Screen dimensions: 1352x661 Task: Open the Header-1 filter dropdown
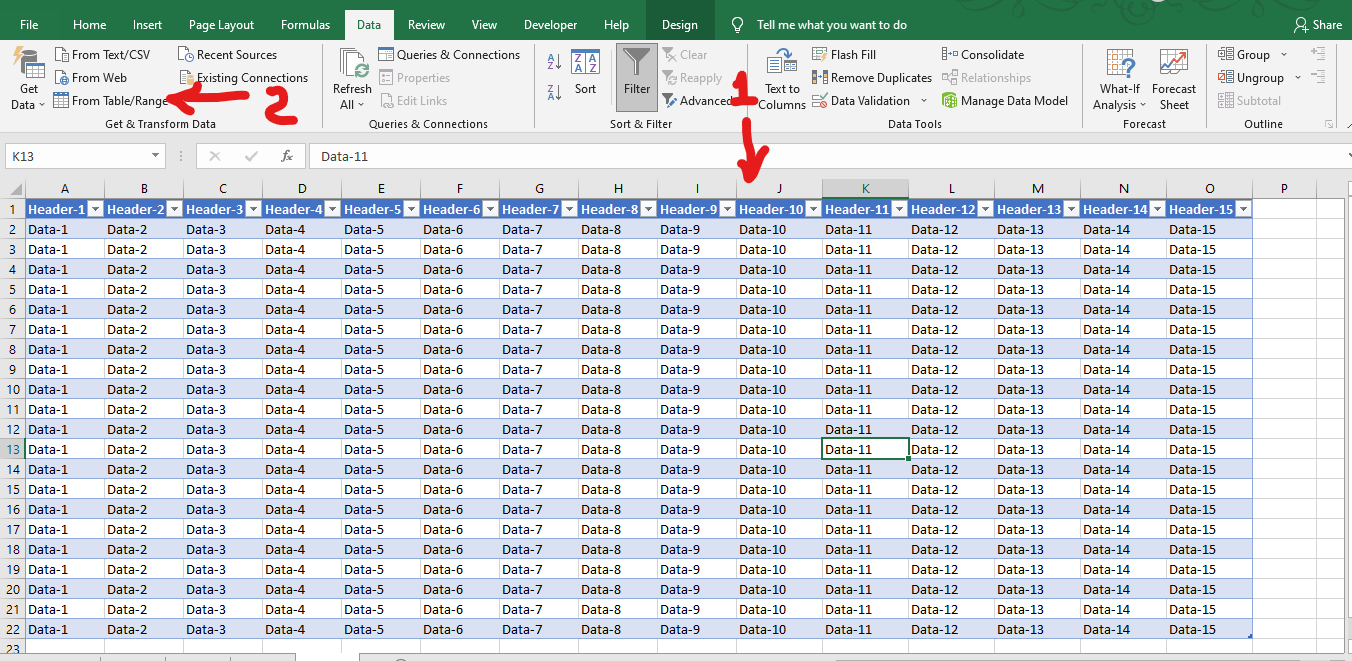coord(95,209)
